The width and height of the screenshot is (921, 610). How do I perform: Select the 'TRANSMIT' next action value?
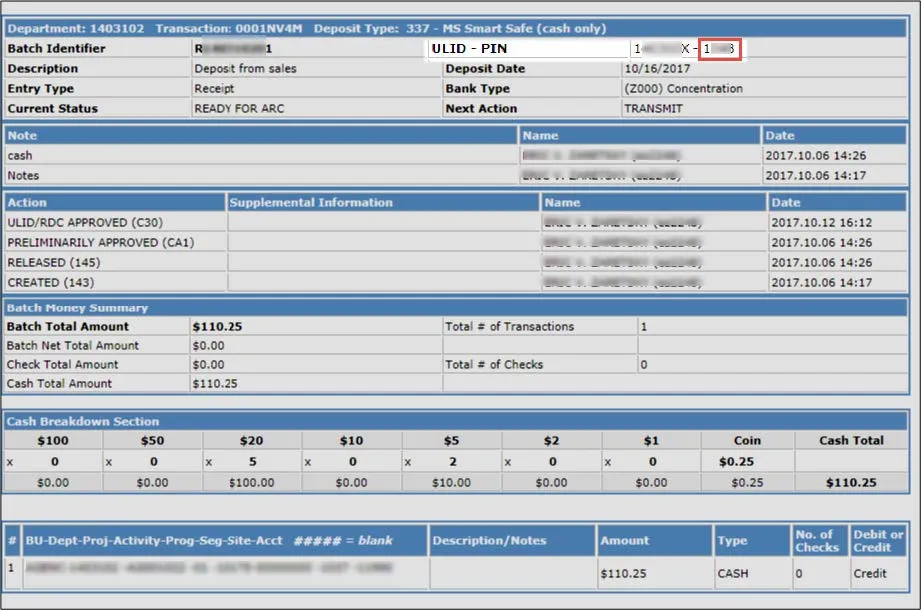click(x=653, y=109)
